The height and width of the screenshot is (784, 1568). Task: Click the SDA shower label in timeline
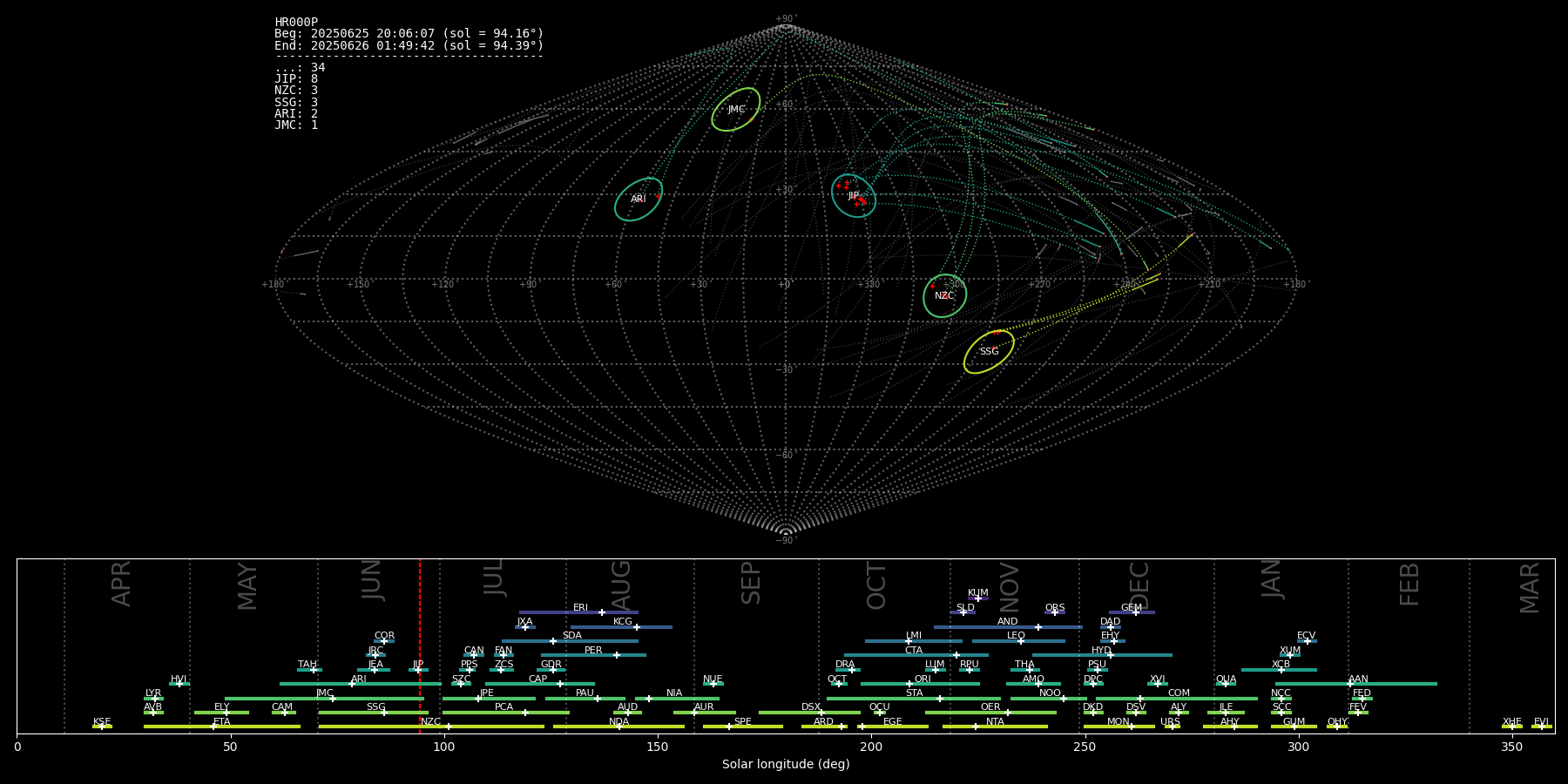tap(572, 636)
